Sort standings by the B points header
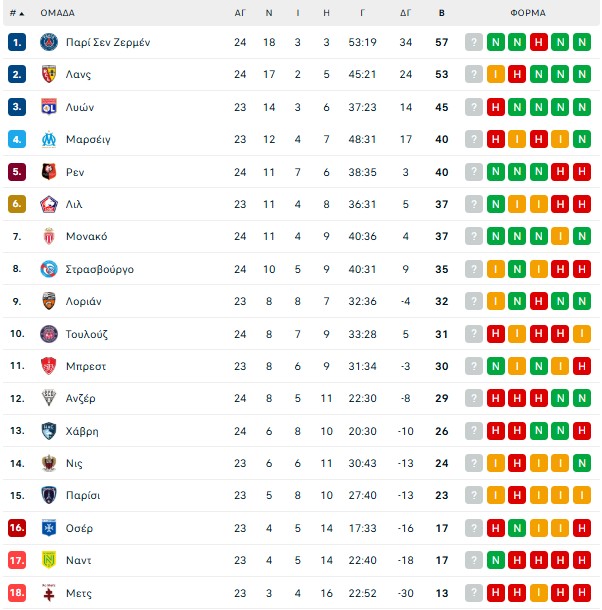 [442, 13]
